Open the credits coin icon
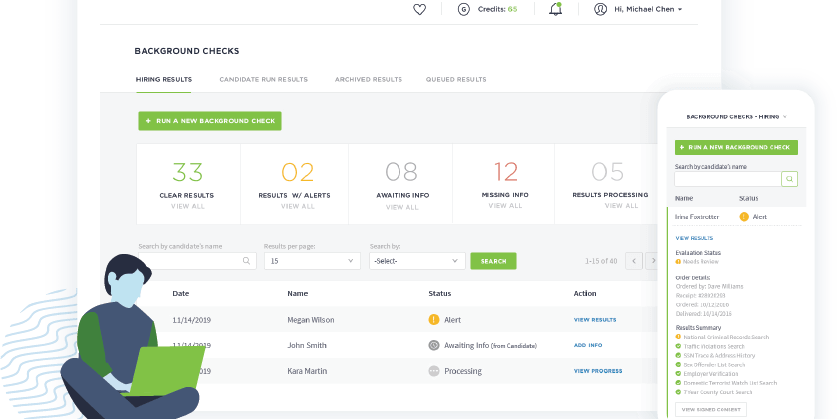Image resolution: width=838 pixels, height=419 pixels. [463, 9]
